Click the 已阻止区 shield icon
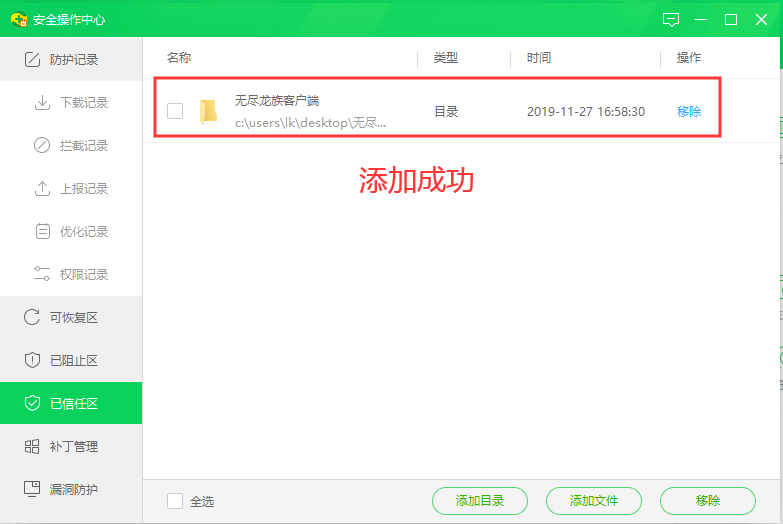The height and width of the screenshot is (524, 783). [32, 360]
